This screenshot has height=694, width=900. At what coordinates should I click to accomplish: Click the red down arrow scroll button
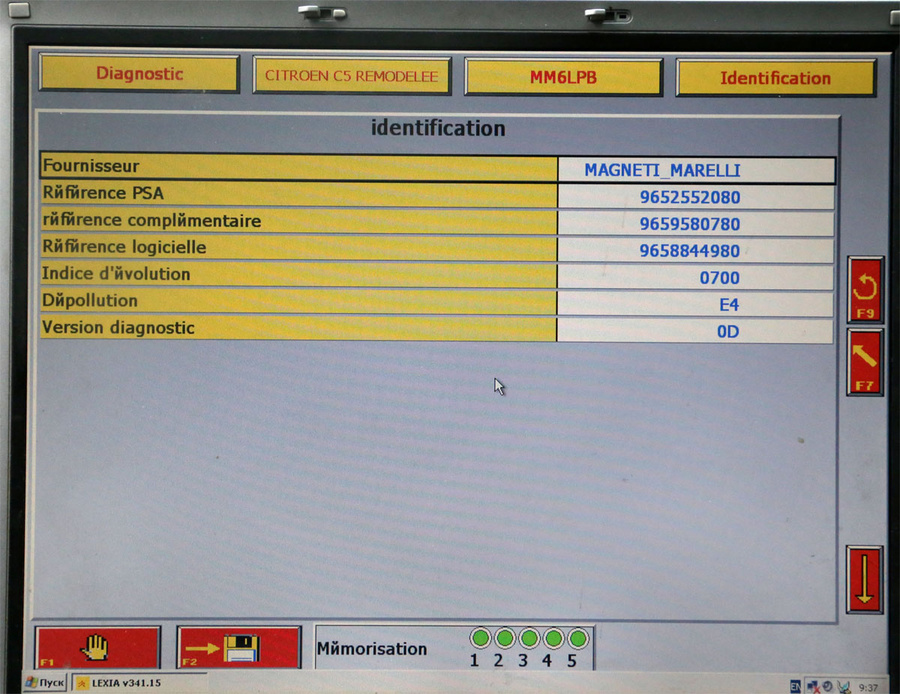864,579
